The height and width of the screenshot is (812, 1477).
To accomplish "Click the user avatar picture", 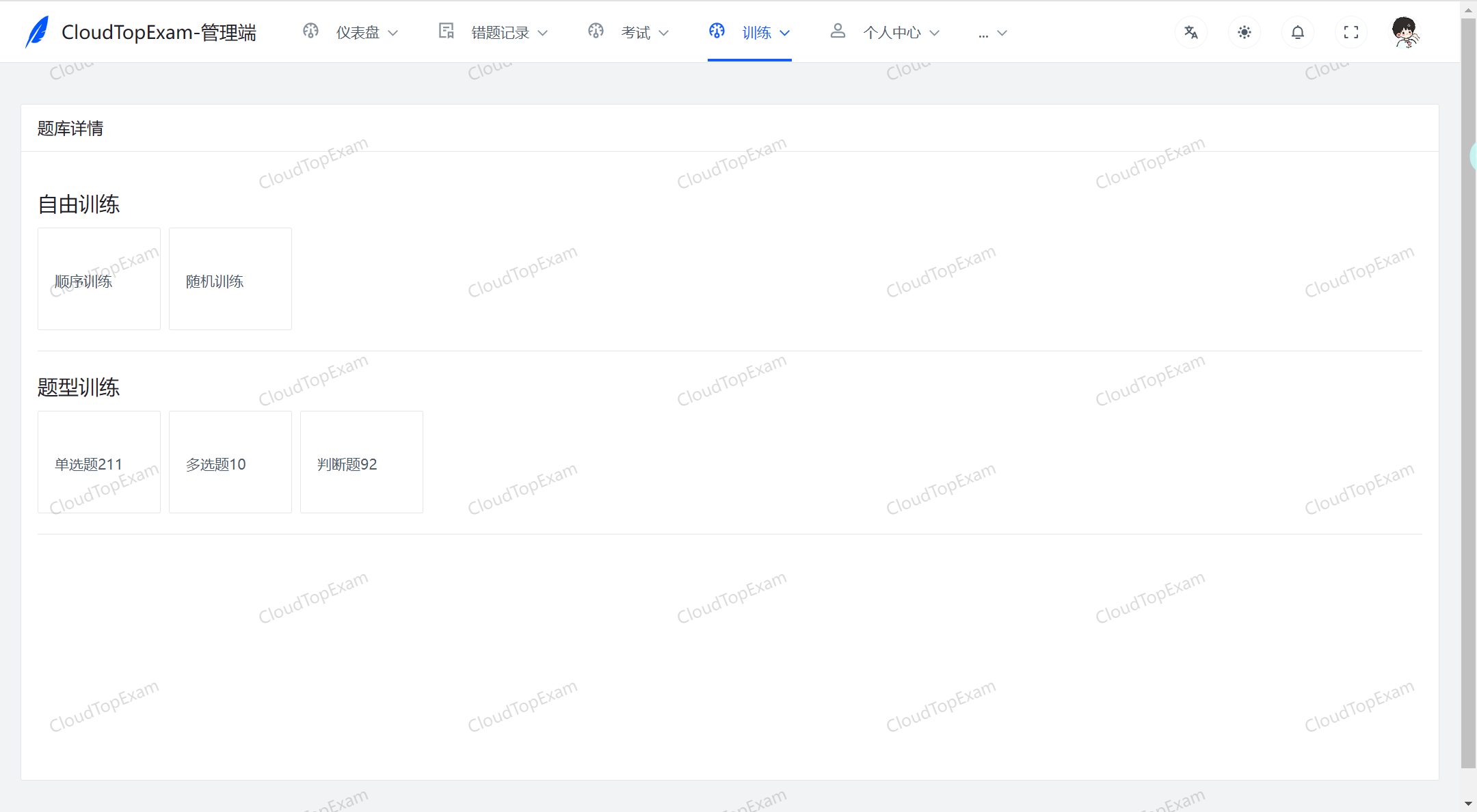I will [x=1405, y=32].
